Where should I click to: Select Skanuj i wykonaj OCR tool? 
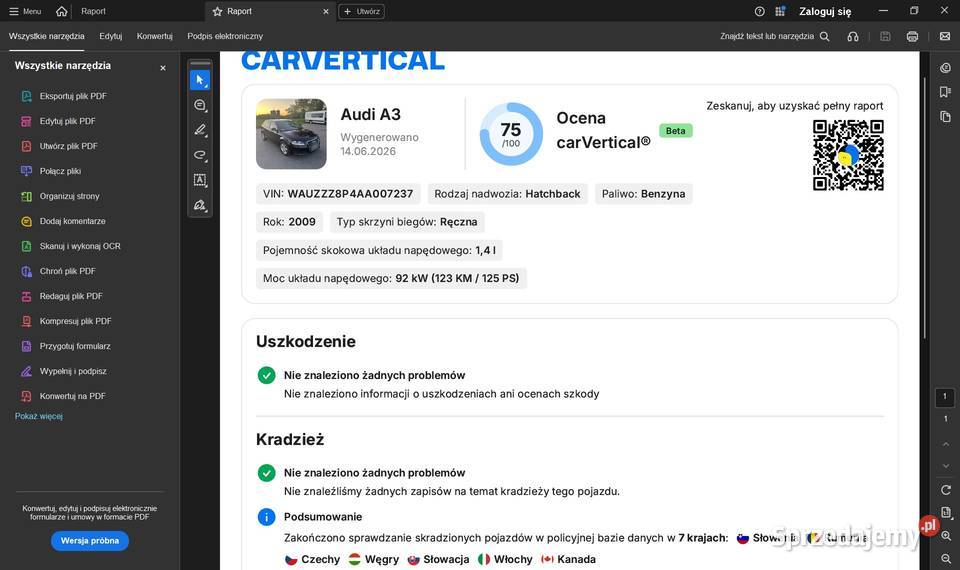70,246
